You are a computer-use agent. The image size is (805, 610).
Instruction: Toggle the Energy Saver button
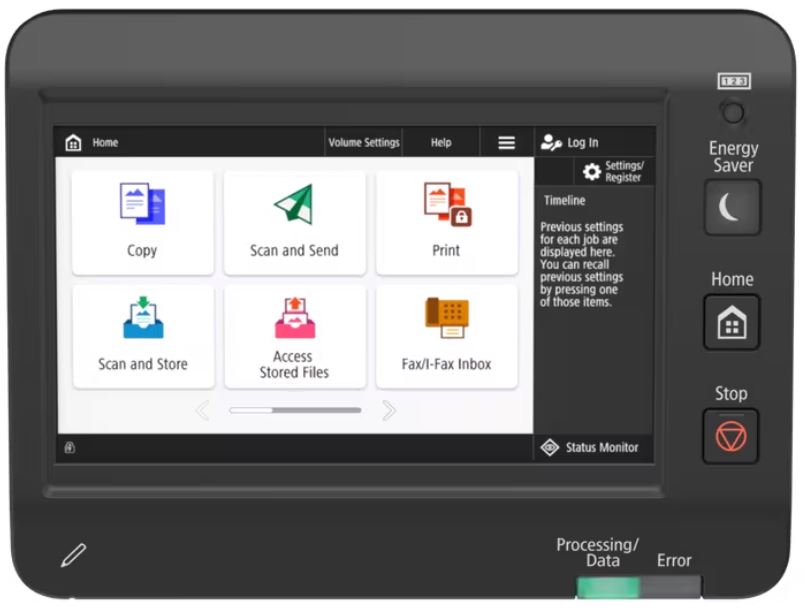[731, 207]
